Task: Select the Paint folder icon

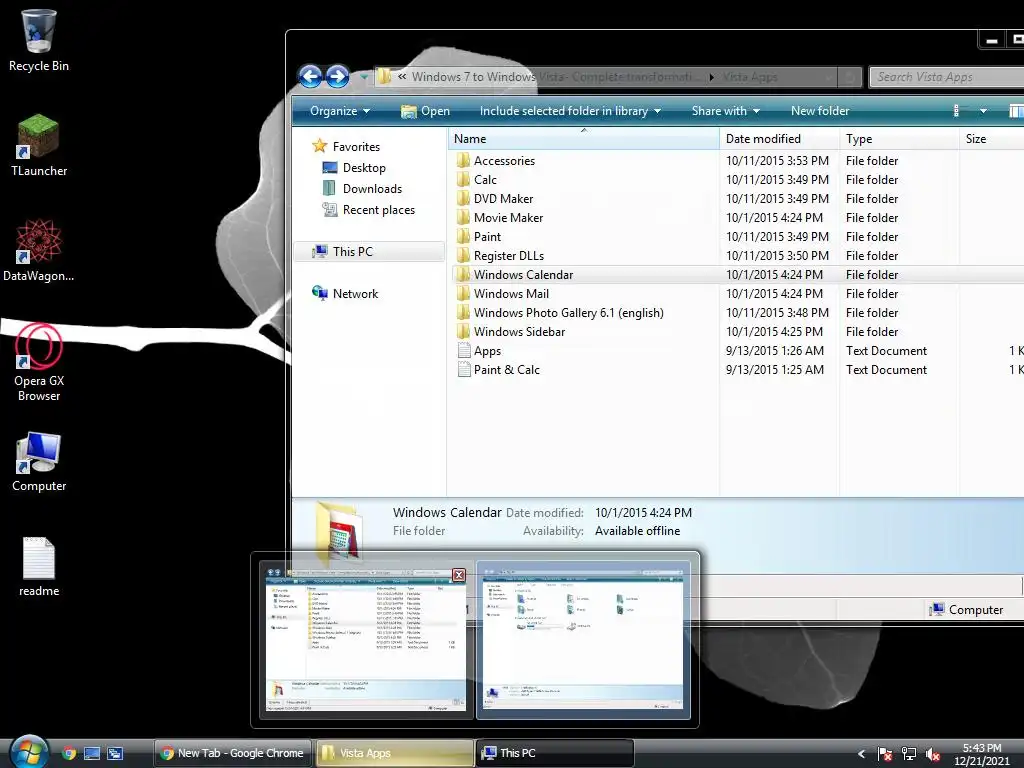Action: click(x=464, y=236)
